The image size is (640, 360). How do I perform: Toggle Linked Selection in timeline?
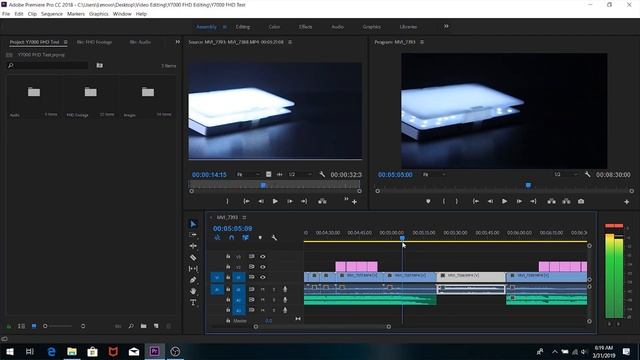click(245, 238)
